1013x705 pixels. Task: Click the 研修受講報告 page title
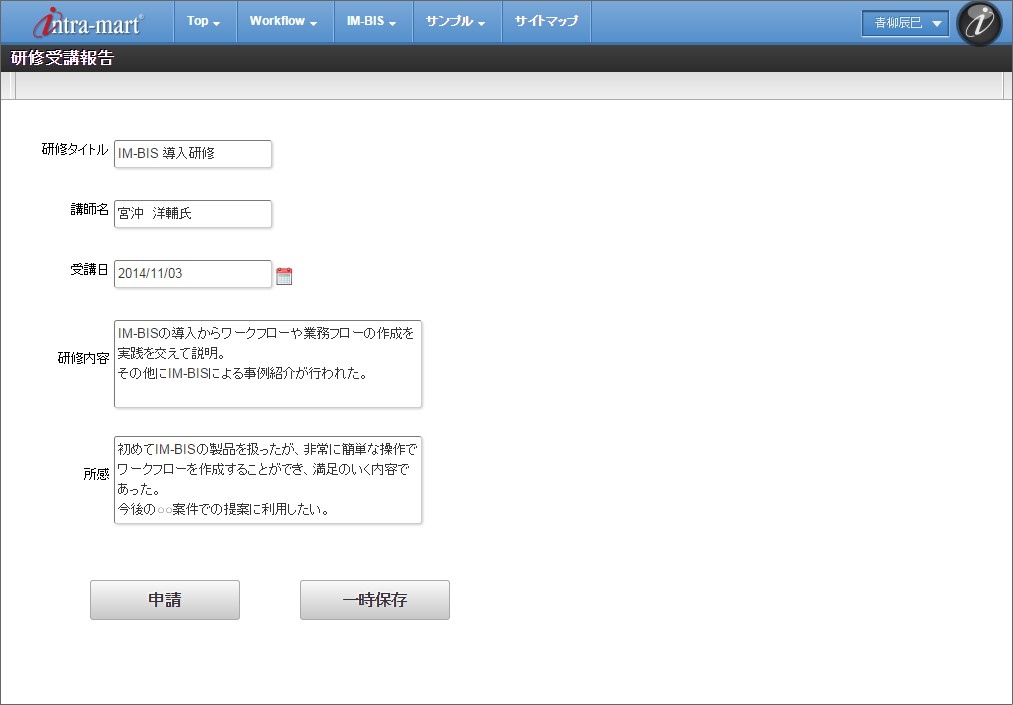[62, 58]
